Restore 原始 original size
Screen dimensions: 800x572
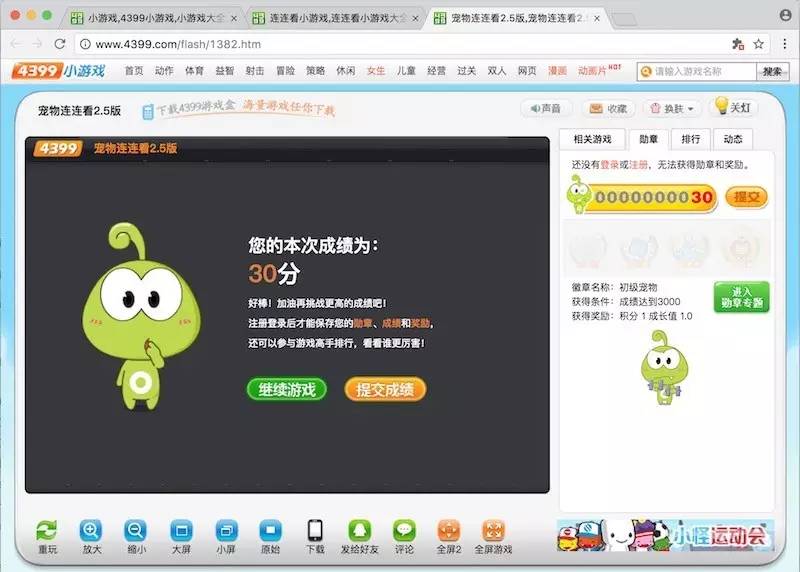click(270, 531)
